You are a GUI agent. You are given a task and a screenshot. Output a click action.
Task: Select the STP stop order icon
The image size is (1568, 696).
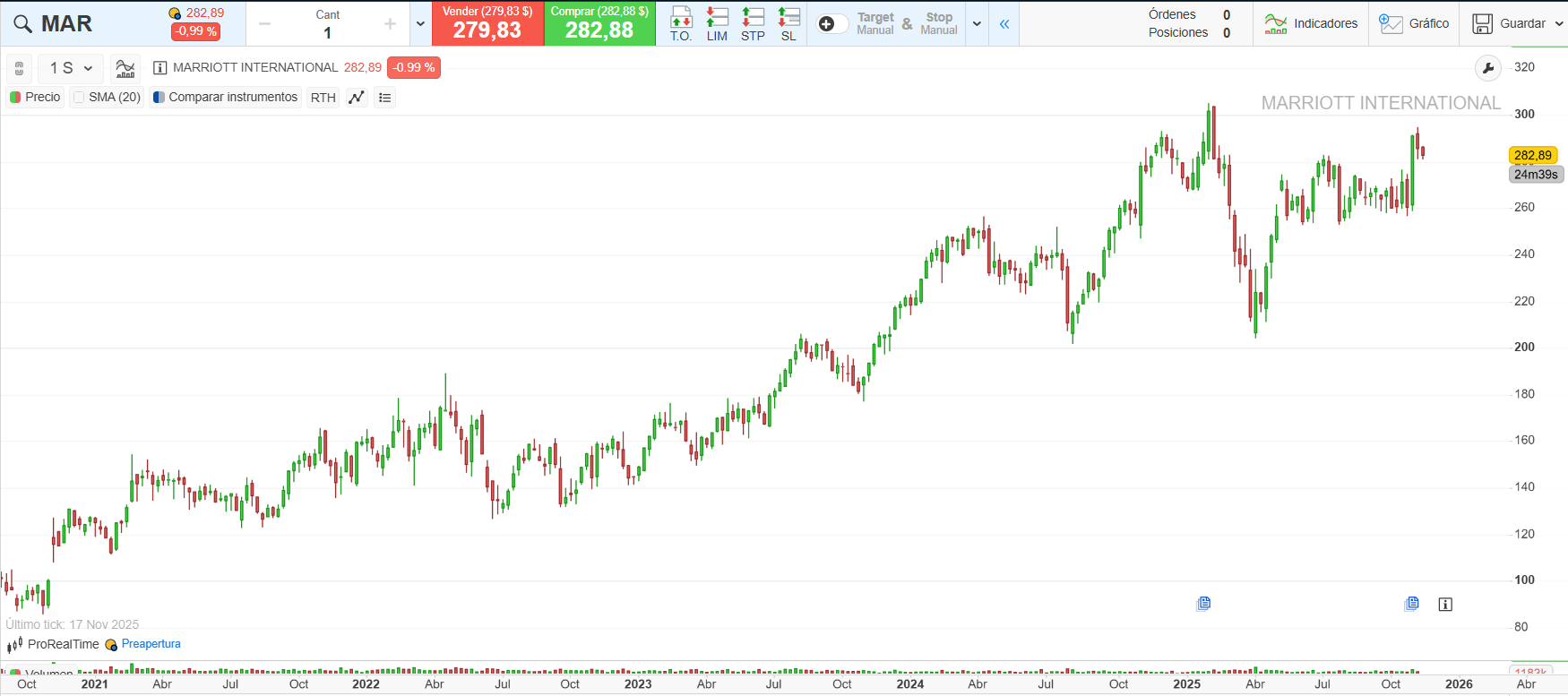(753, 23)
